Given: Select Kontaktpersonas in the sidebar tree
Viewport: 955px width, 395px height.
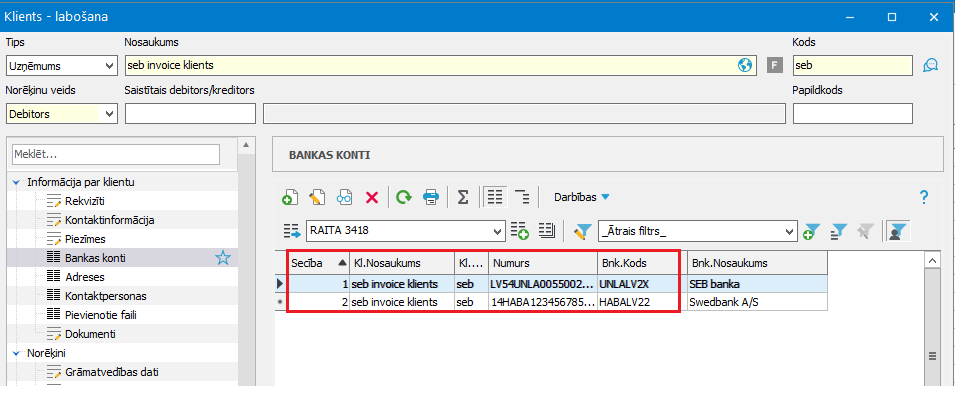Looking at the screenshot, I should [105, 296].
